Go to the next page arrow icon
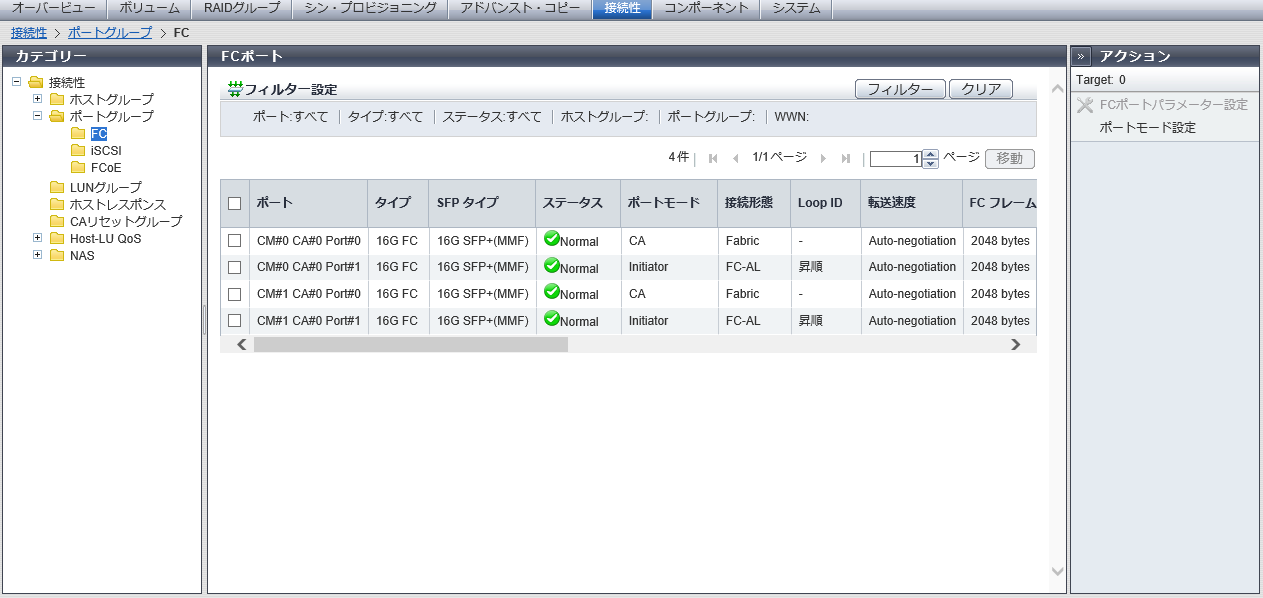 pos(823,159)
